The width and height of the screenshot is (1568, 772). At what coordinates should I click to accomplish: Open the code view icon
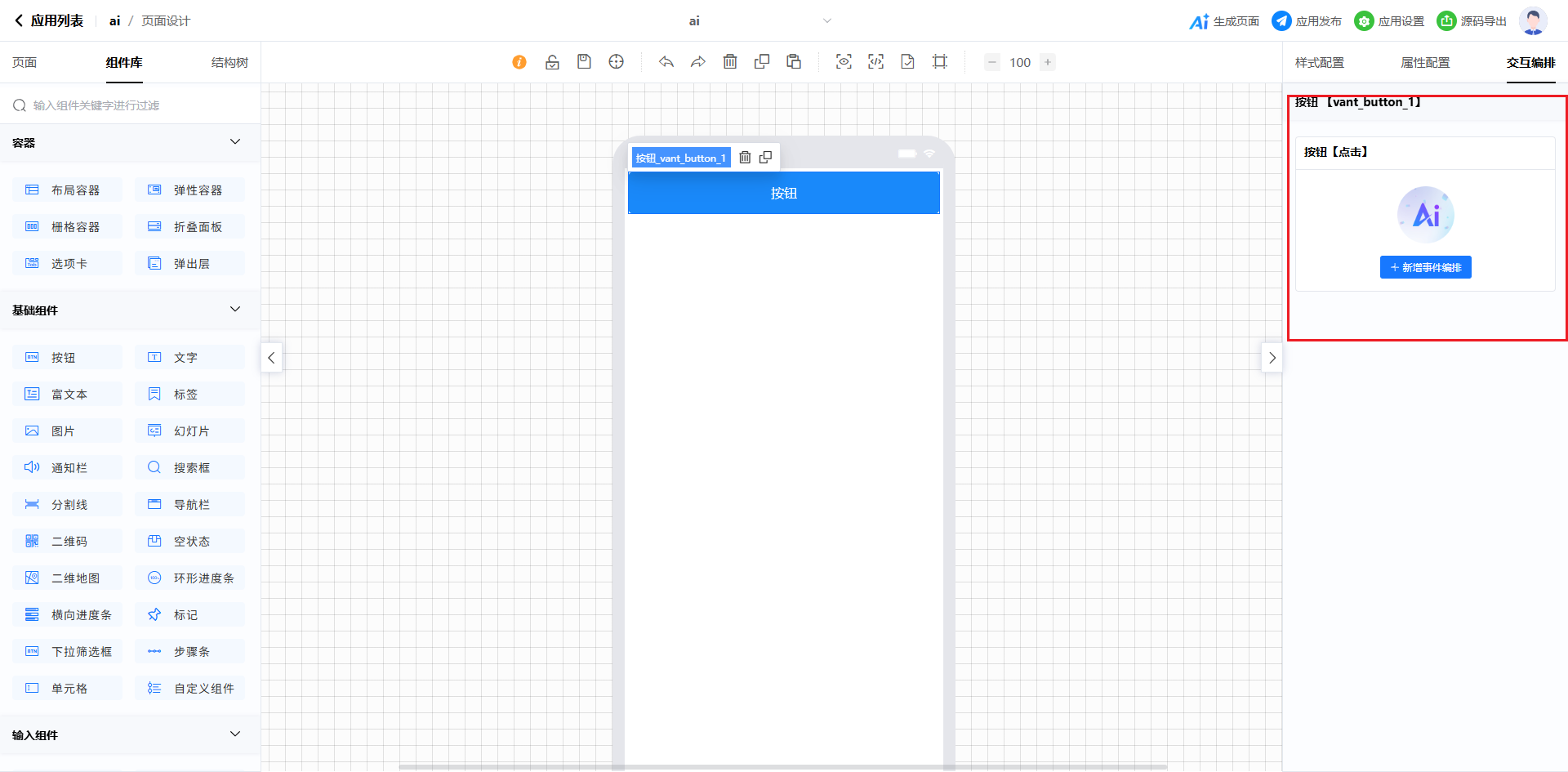(x=875, y=62)
